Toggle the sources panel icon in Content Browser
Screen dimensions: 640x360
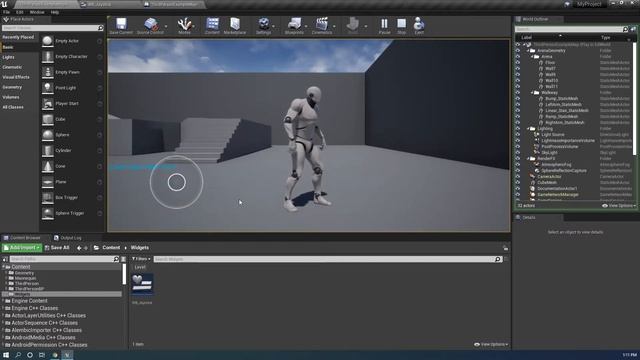pos(5,259)
